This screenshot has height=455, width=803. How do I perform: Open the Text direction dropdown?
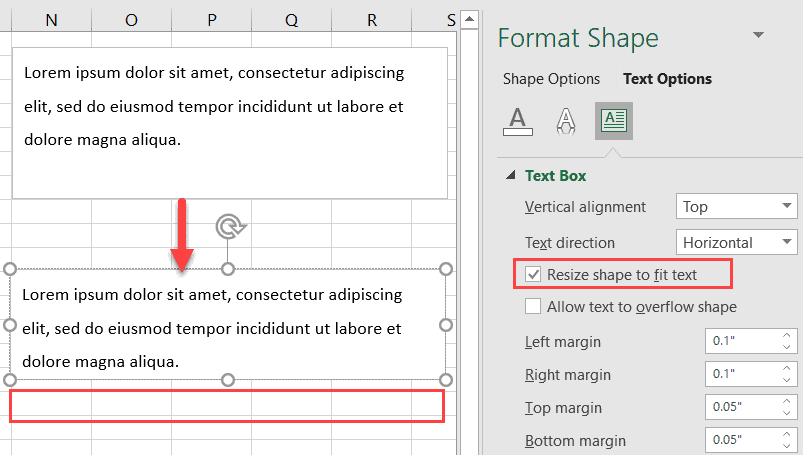point(736,242)
